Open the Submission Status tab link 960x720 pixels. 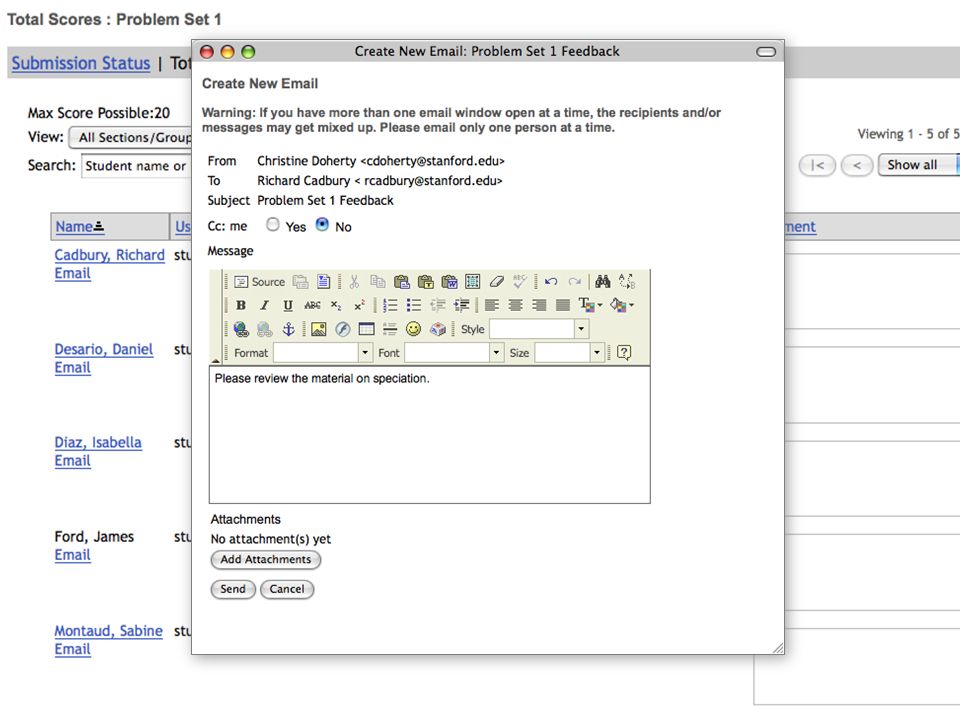pyautogui.click(x=81, y=63)
